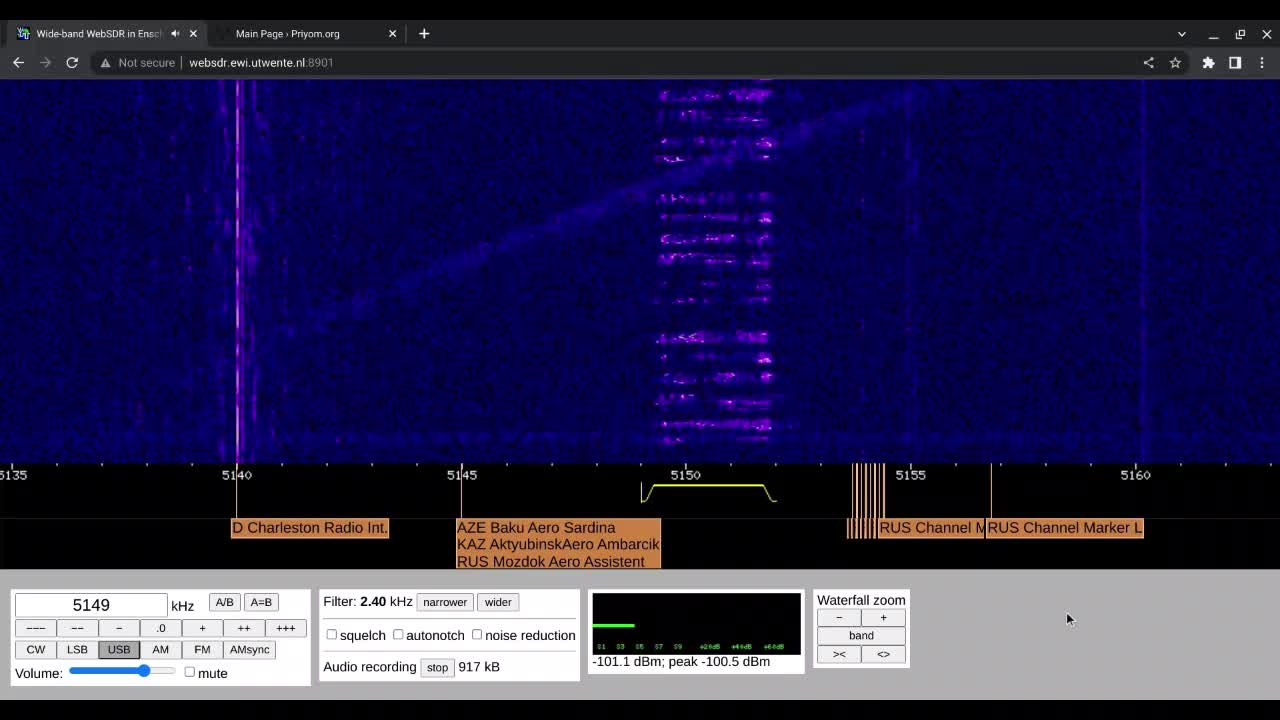Go forward in browser history

click(45, 62)
